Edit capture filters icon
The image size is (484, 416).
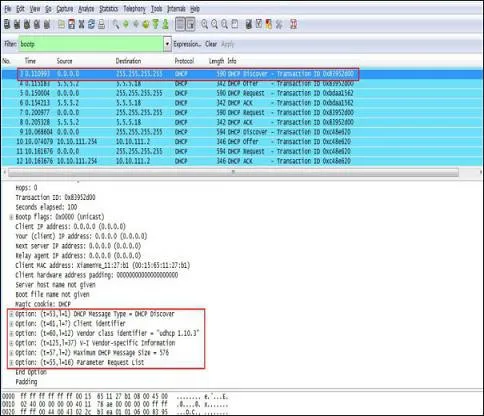coord(249,24)
